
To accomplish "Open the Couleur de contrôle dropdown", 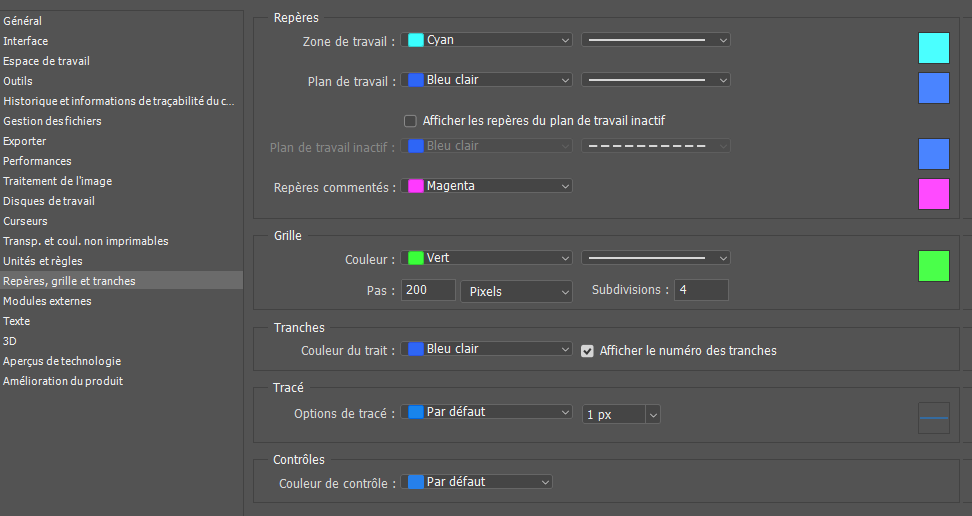I will pos(477,482).
